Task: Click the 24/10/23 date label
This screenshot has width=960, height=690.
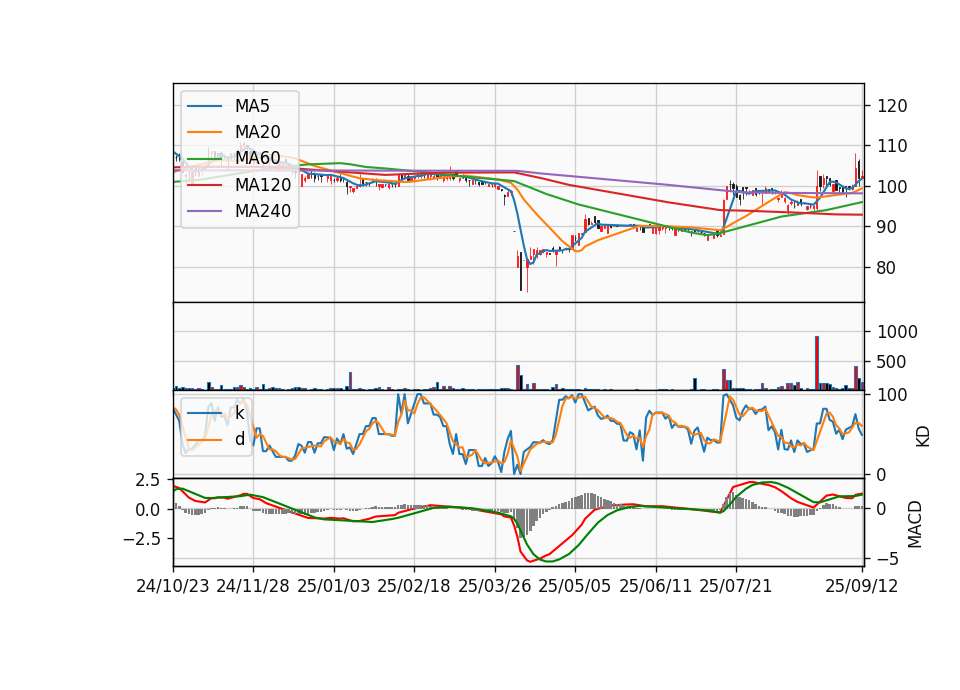Action: coord(173,586)
